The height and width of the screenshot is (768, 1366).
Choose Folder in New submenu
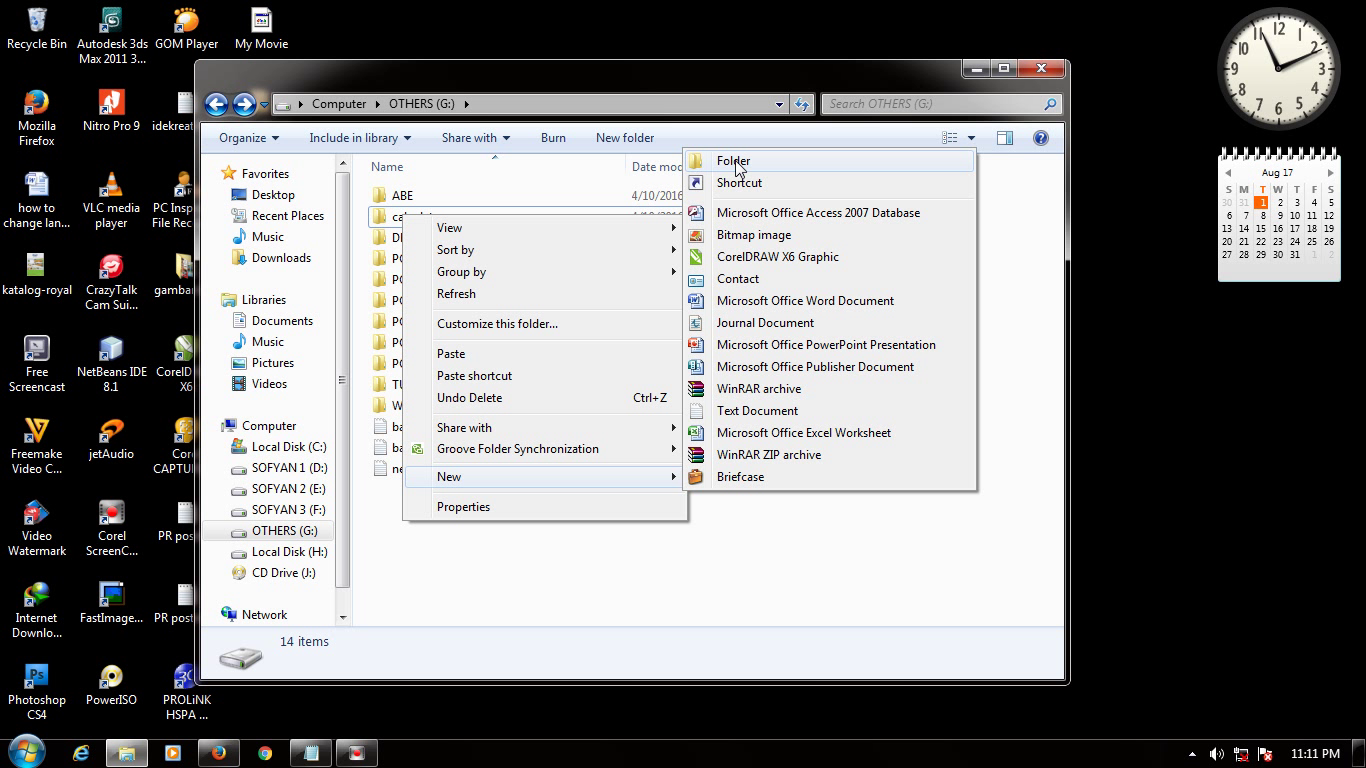[829, 161]
